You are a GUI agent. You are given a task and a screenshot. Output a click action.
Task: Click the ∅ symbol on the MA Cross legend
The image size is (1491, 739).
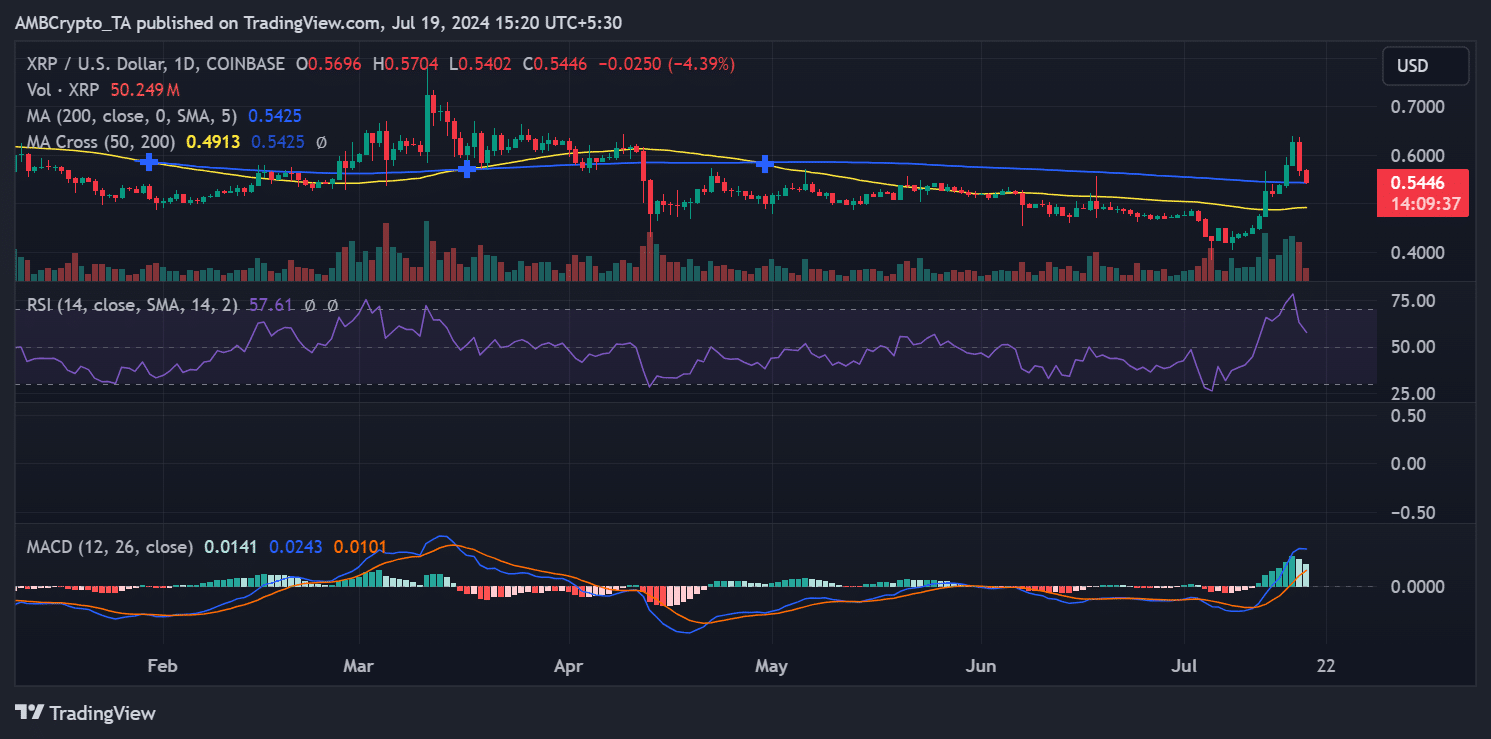tap(321, 142)
